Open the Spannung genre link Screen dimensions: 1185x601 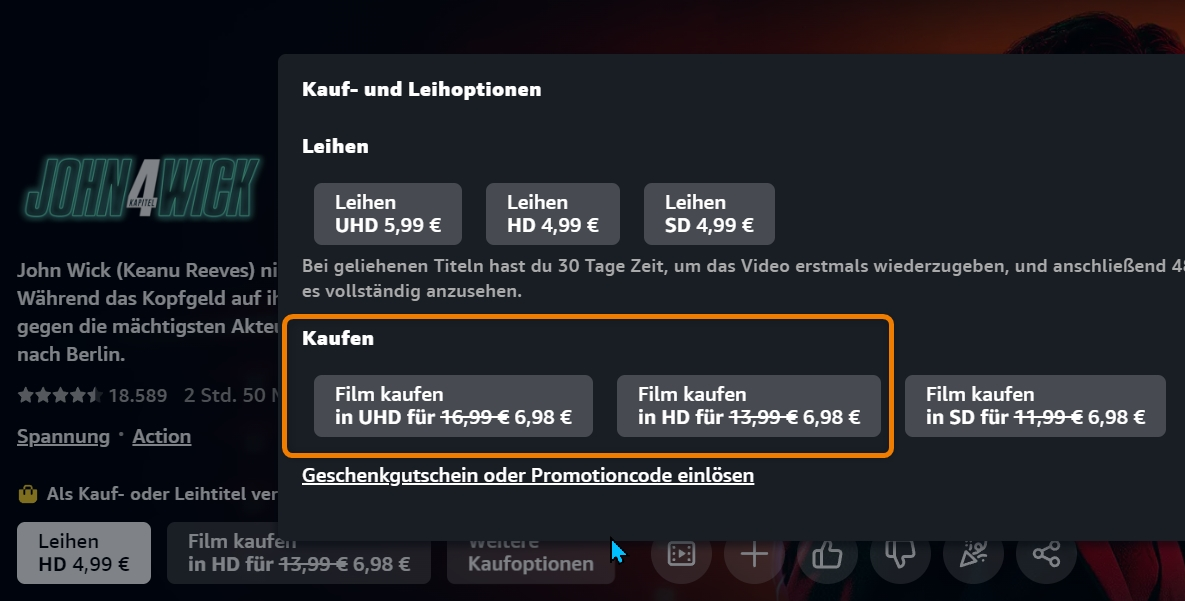click(63, 437)
